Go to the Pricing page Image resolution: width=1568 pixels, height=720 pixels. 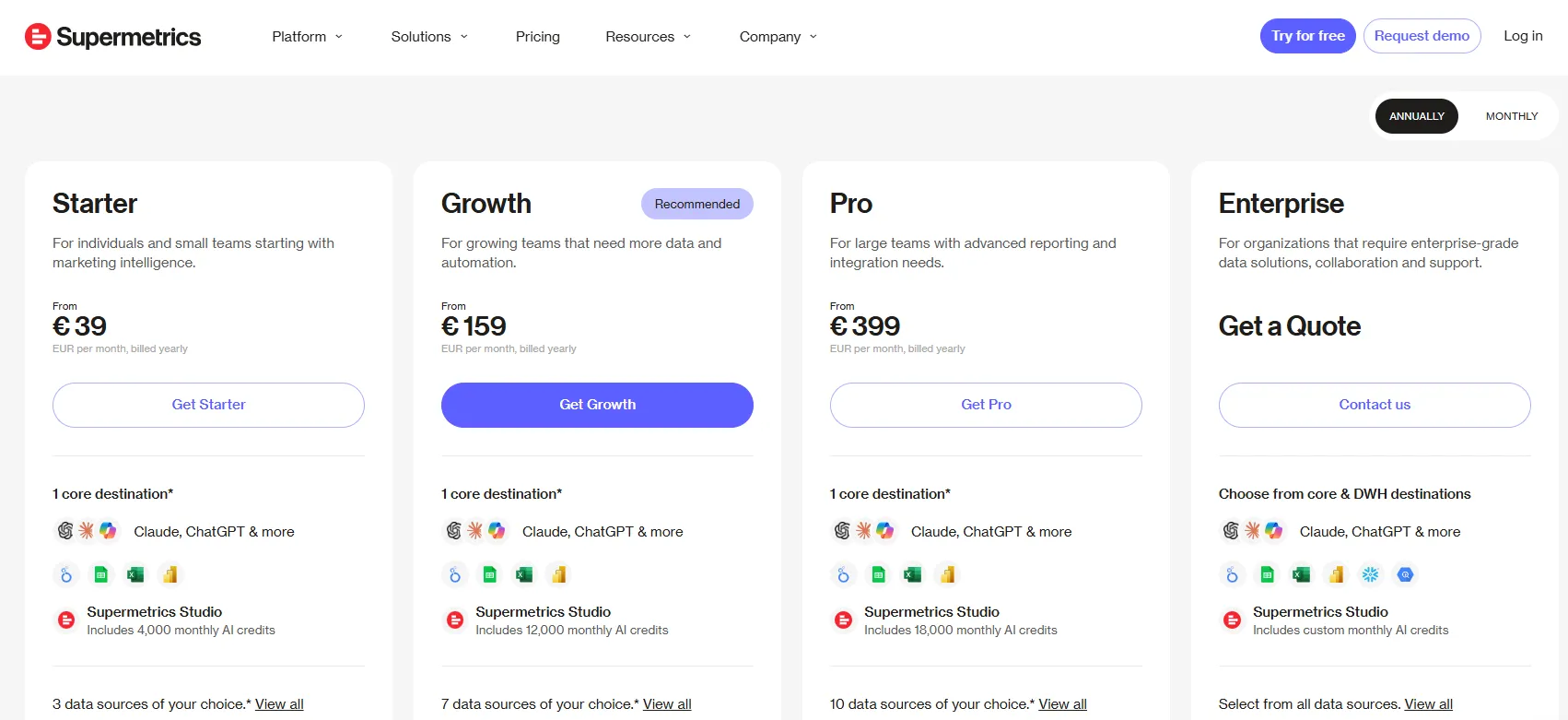tap(538, 37)
